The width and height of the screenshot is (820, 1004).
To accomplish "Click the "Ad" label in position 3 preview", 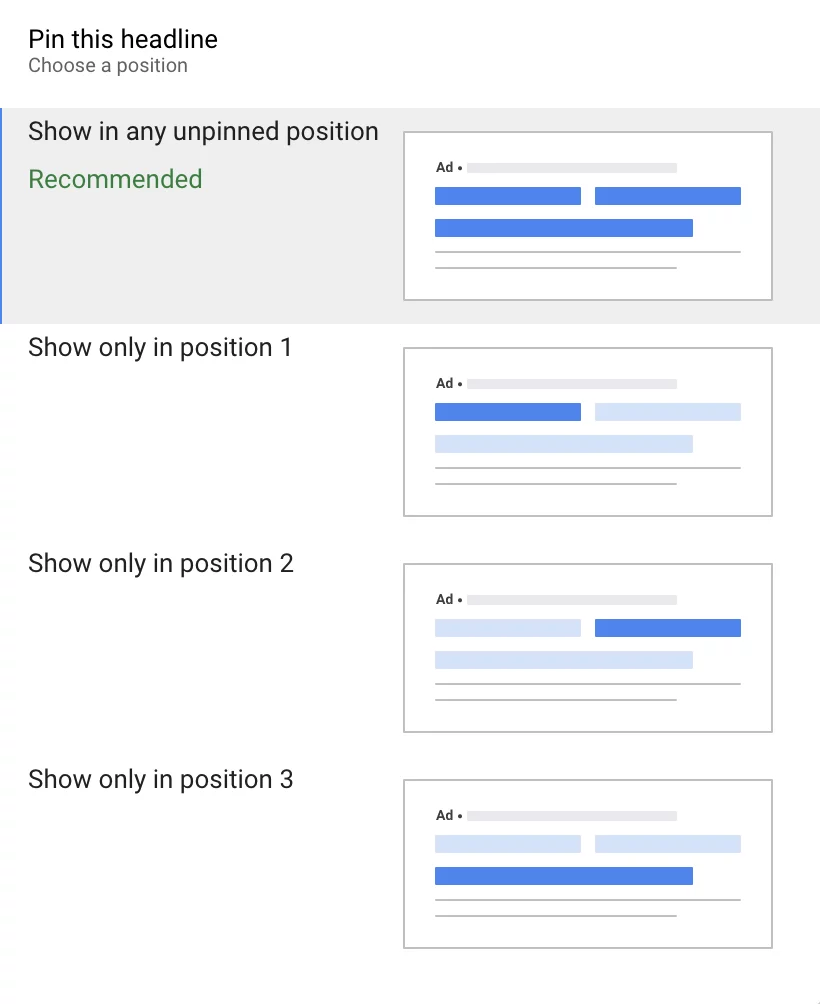I will point(445,816).
